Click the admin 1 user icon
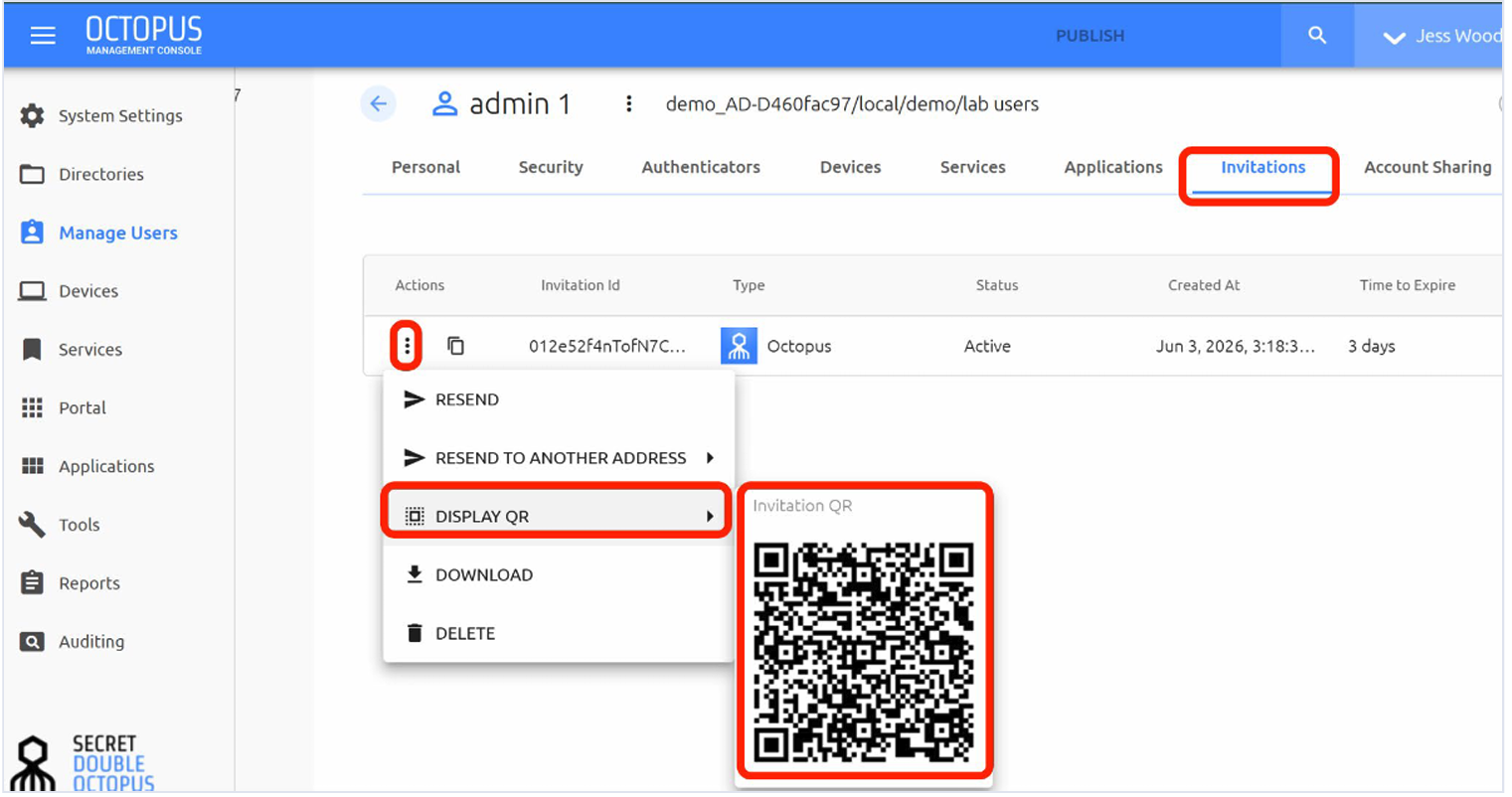The image size is (1512, 797). point(444,103)
